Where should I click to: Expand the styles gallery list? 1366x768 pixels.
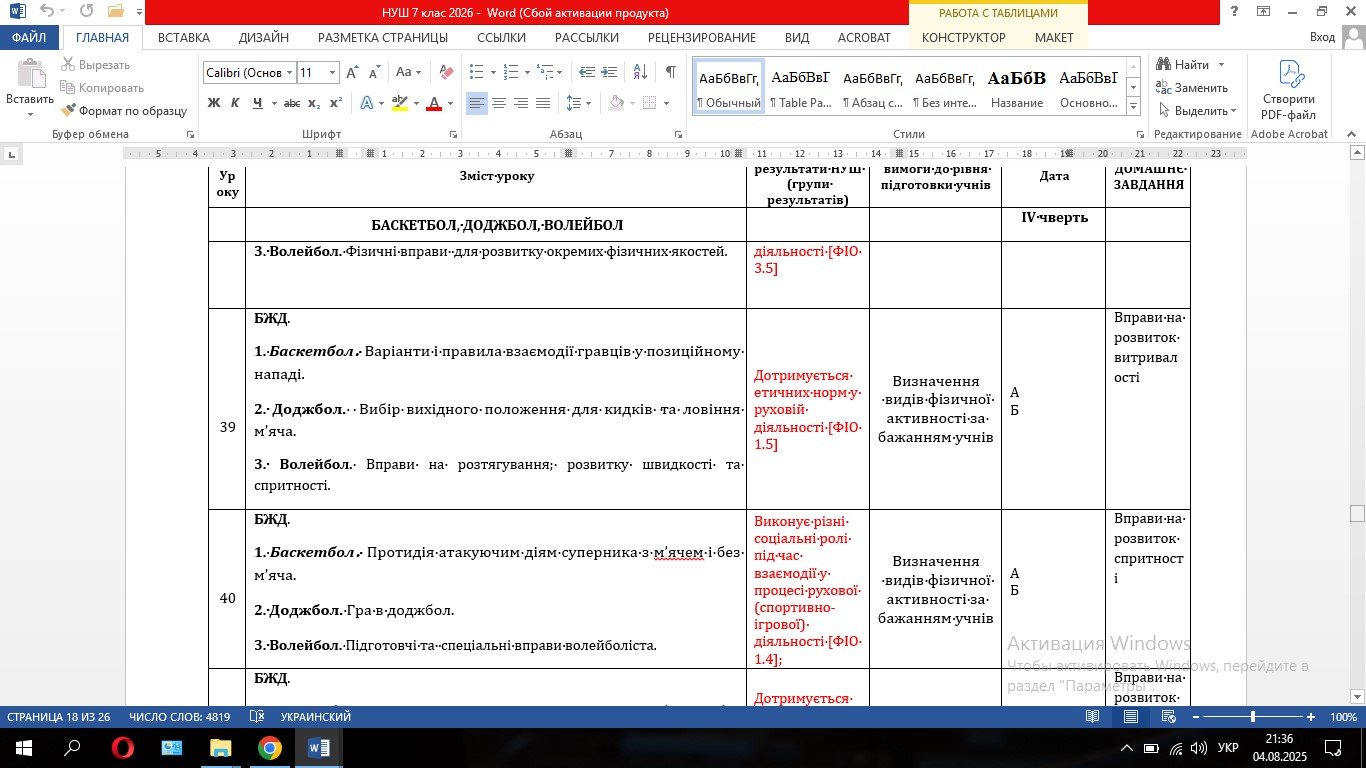tap(1133, 104)
